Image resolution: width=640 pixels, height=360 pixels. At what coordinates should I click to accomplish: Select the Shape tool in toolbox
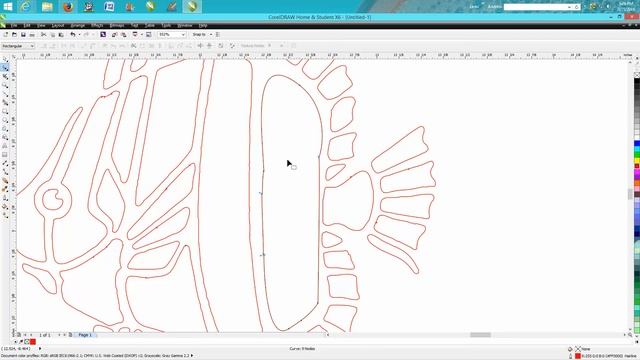(x=5, y=68)
